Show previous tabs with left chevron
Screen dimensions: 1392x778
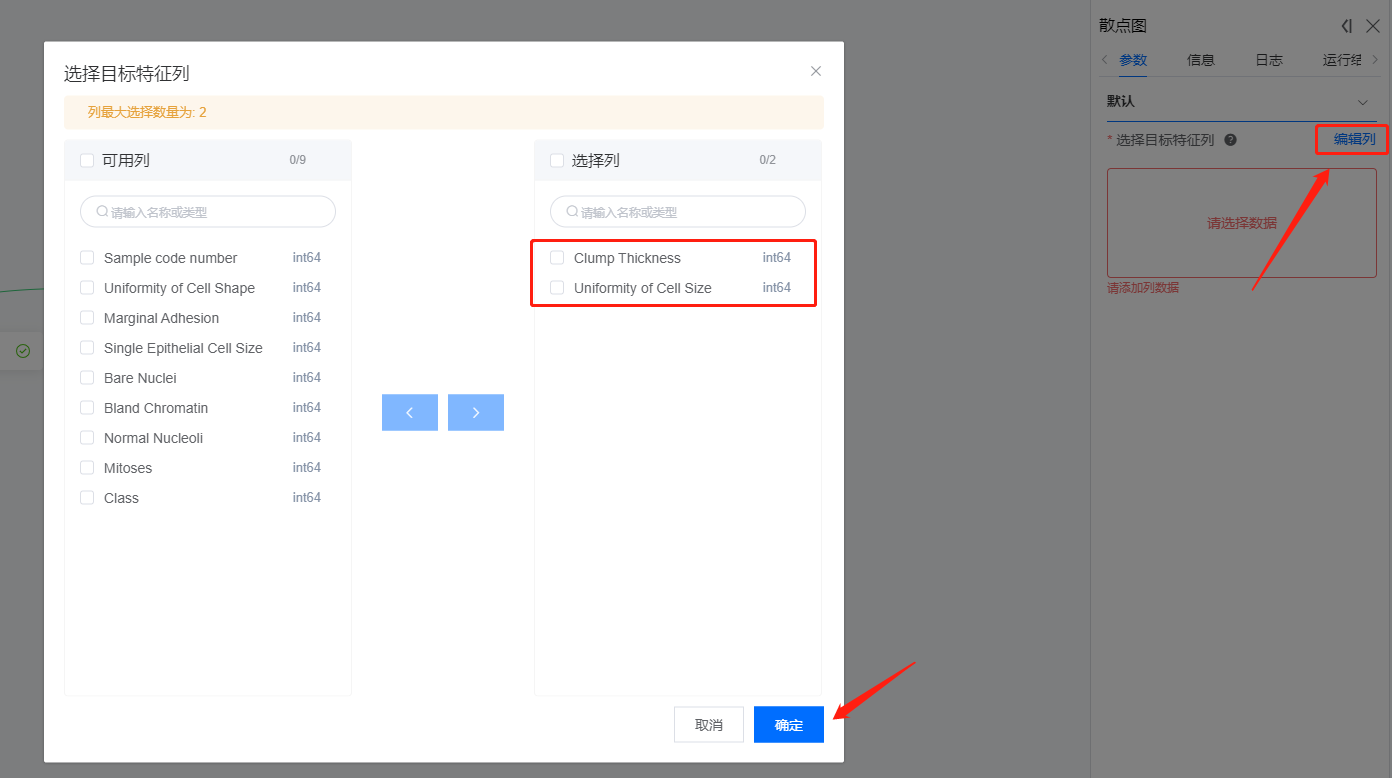[x=1104, y=60]
